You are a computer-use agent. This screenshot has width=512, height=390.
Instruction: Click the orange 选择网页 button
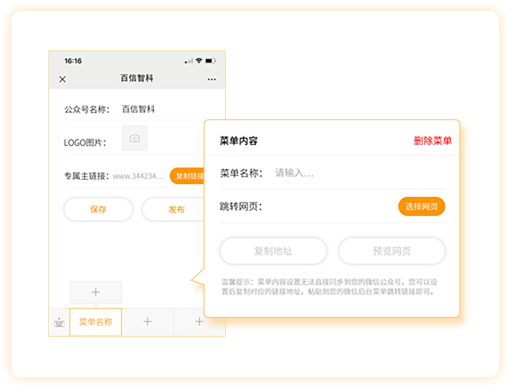pyautogui.click(x=422, y=207)
